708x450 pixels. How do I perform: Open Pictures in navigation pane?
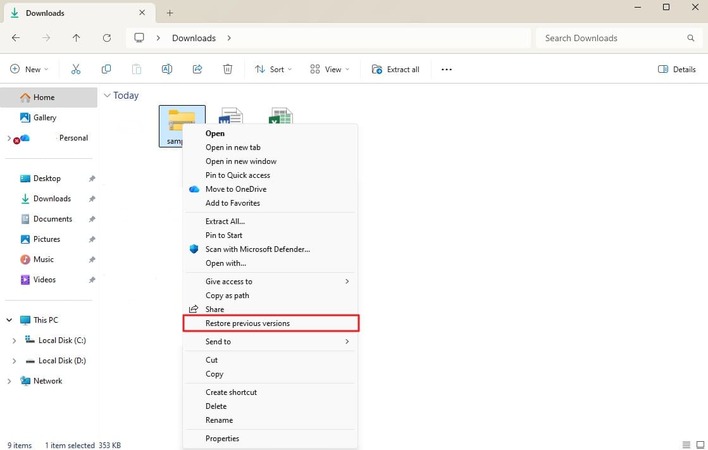coord(48,239)
